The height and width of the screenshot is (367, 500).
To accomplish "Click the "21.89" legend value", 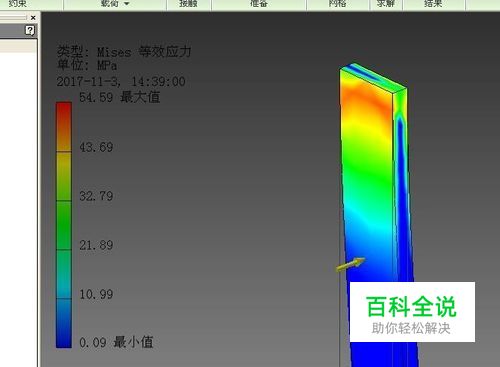I will 96,245.
